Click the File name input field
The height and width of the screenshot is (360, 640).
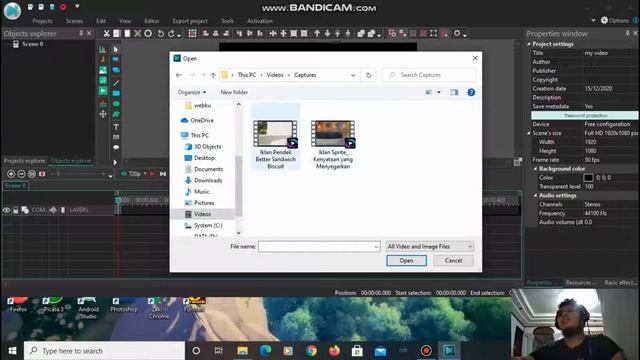pyautogui.click(x=319, y=247)
